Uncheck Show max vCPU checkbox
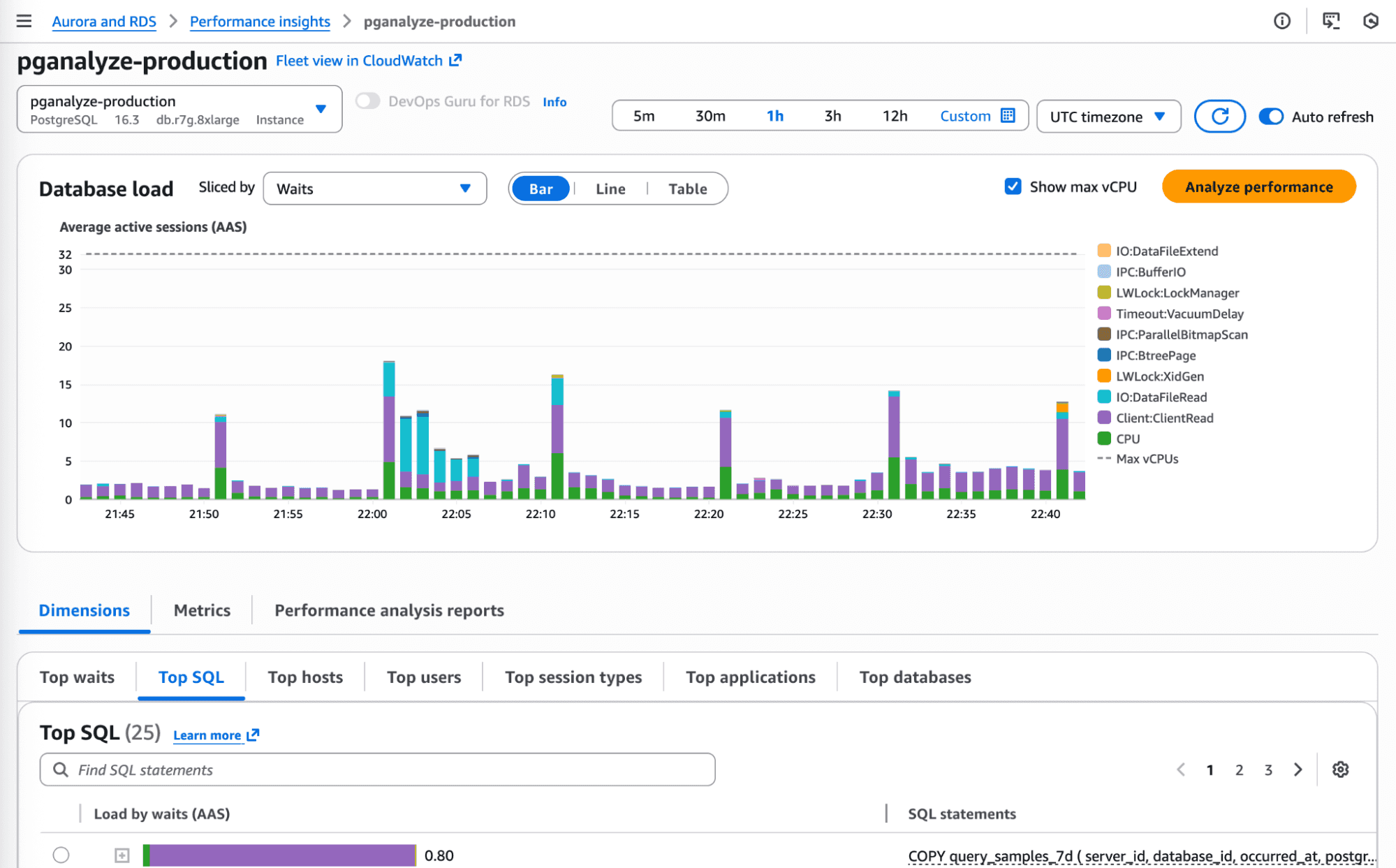The width and height of the screenshot is (1396, 868). pos(1013,186)
